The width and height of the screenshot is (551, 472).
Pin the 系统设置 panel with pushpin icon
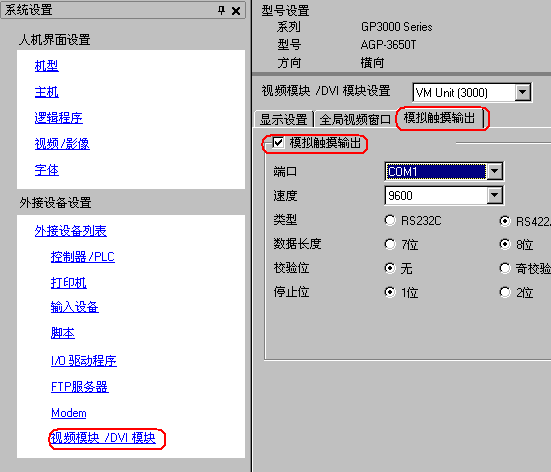pyautogui.click(x=221, y=10)
